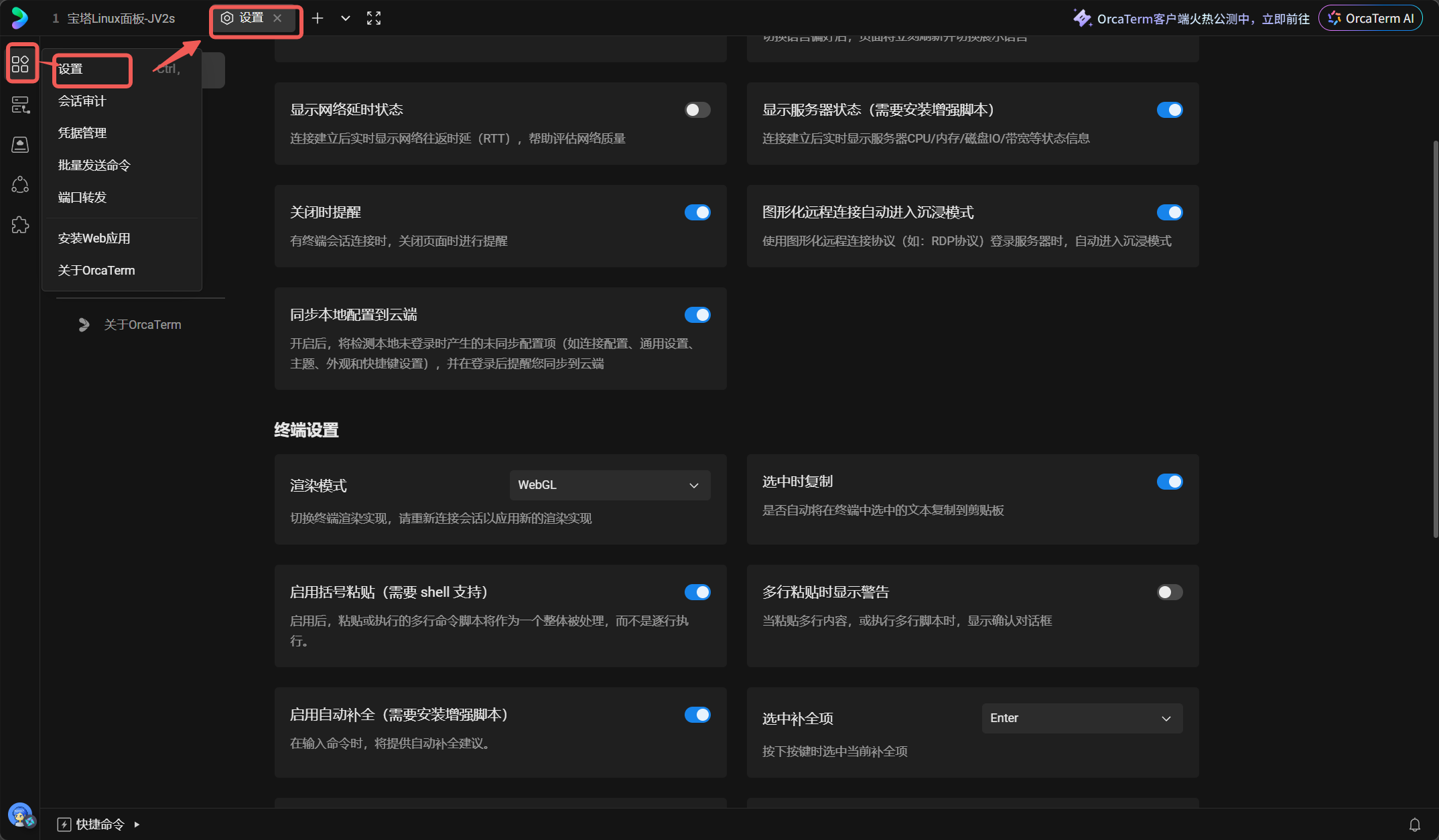Image resolution: width=1439 pixels, height=840 pixels.
Task: Add a new tab with plus icon
Action: [318, 19]
